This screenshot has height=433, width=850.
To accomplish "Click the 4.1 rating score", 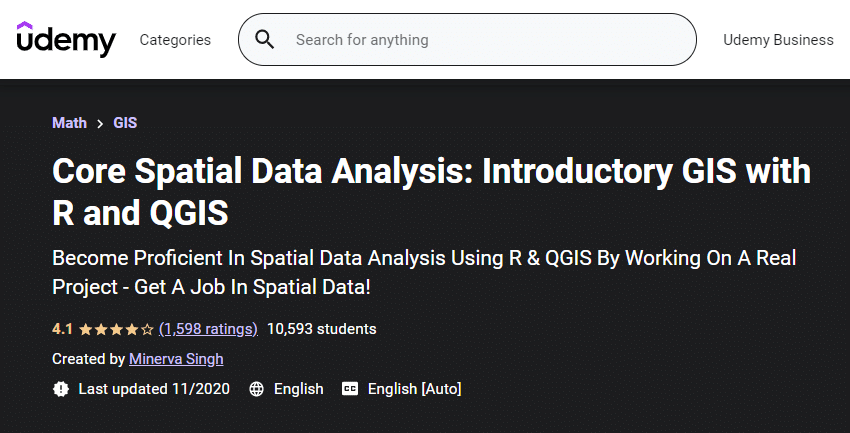I will click(62, 329).
